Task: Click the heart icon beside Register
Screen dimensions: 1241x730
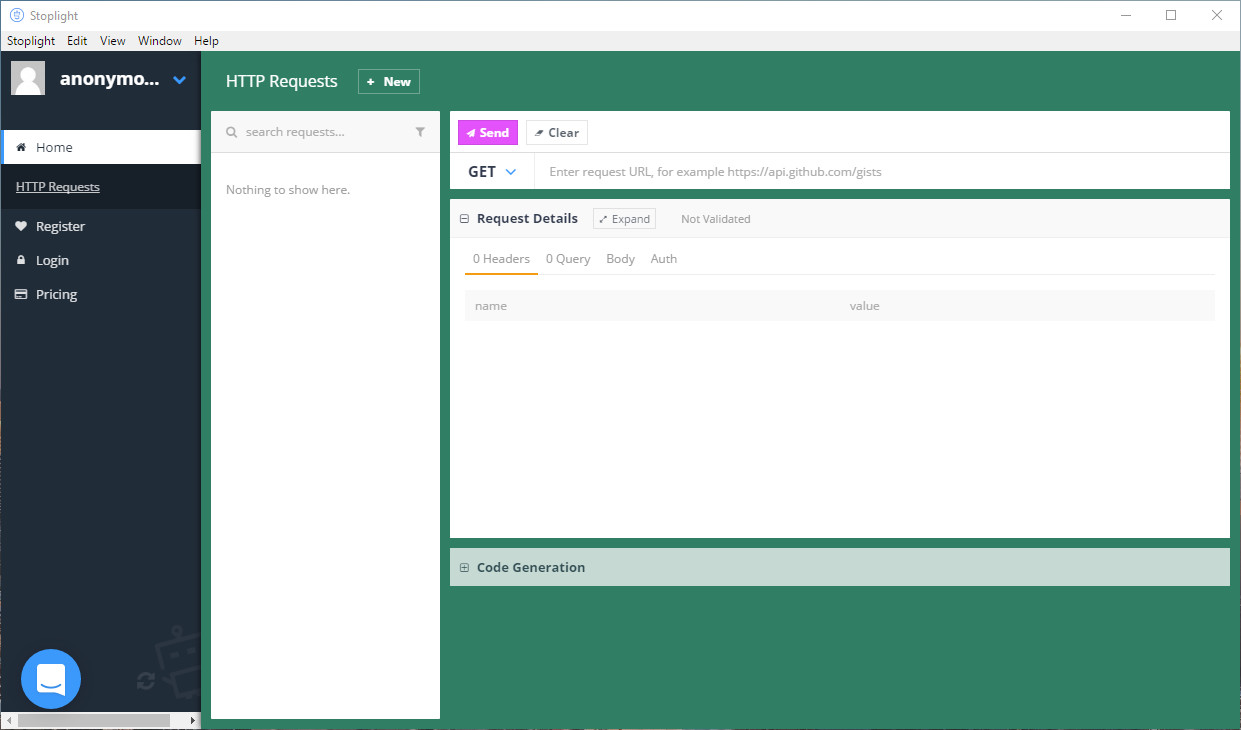Action: click(21, 226)
